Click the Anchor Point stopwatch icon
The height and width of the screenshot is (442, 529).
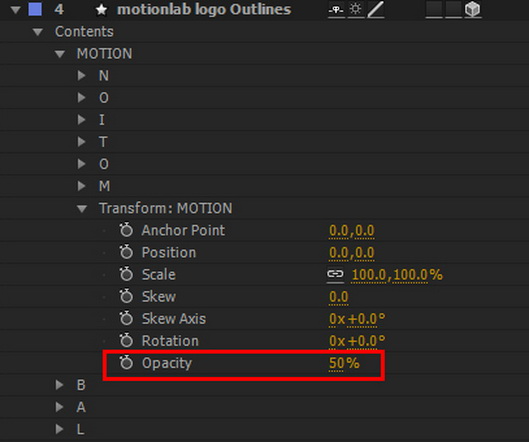tap(127, 230)
